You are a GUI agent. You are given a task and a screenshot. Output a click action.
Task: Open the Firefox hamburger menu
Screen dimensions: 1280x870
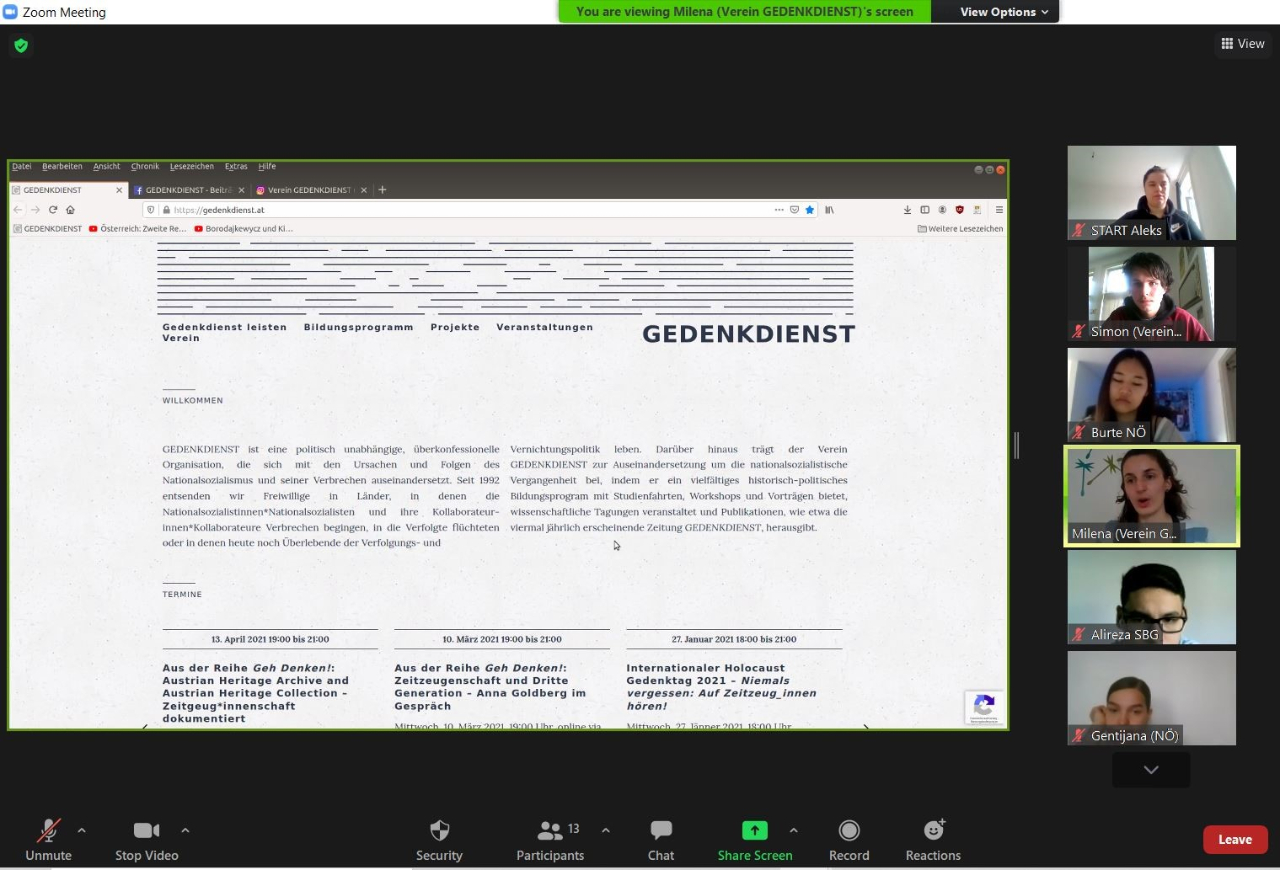coord(999,210)
